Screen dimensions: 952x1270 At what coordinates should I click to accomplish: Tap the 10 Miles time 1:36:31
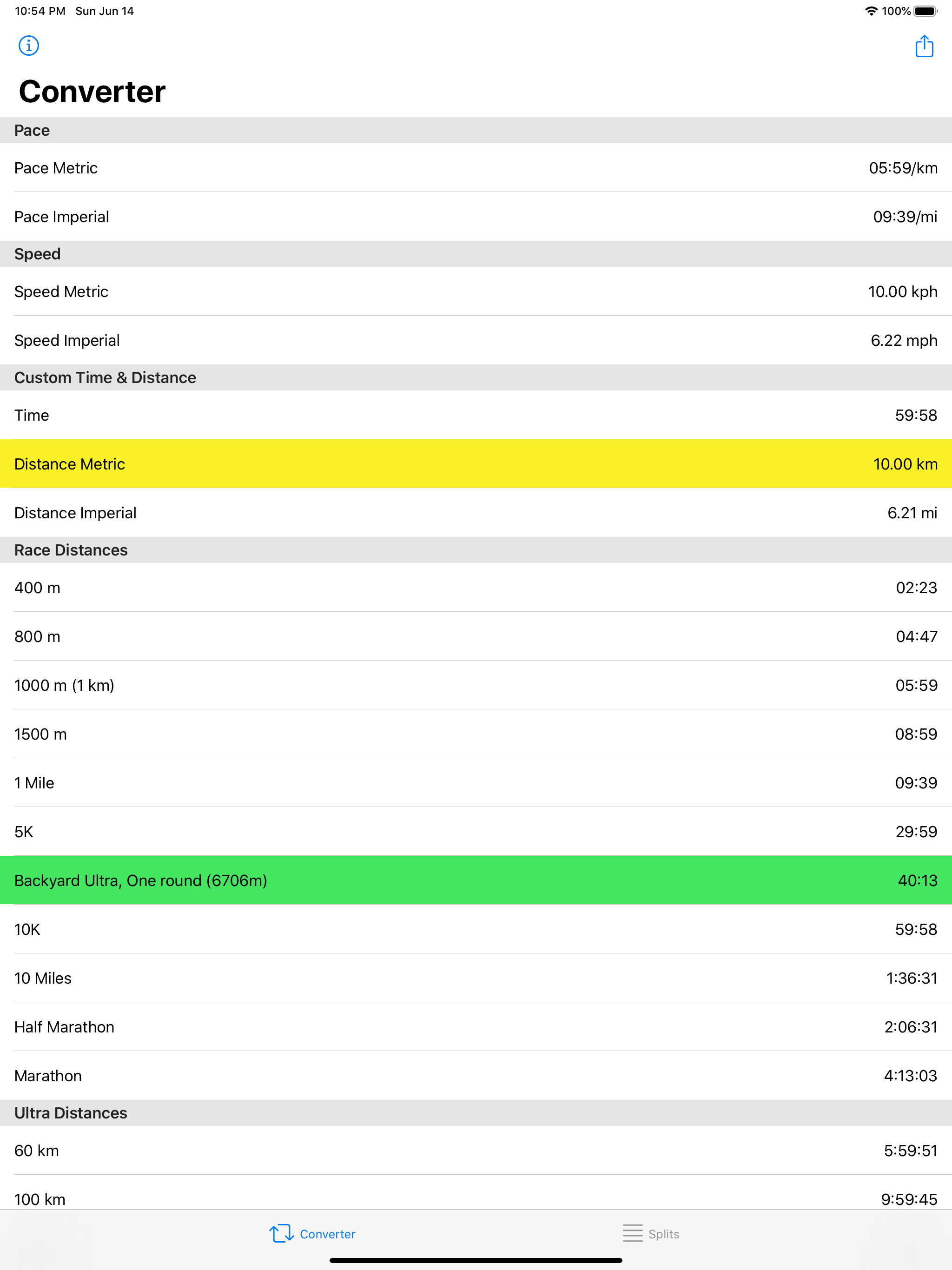[912, 978]
